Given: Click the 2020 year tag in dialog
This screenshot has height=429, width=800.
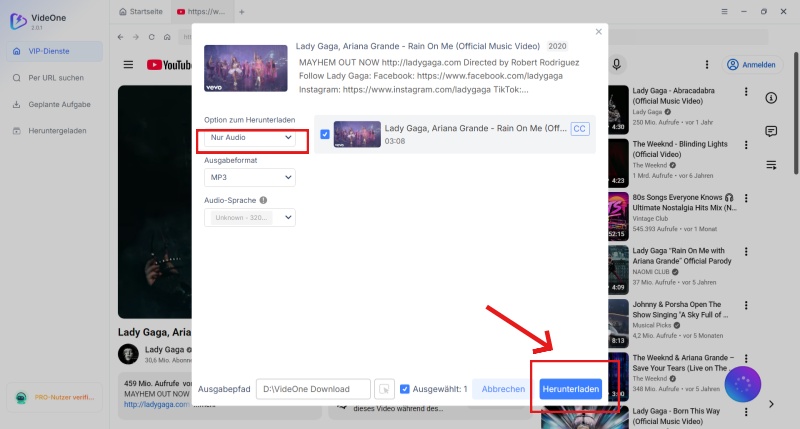Looking at the screenshot, I should (x=557, y=46).
